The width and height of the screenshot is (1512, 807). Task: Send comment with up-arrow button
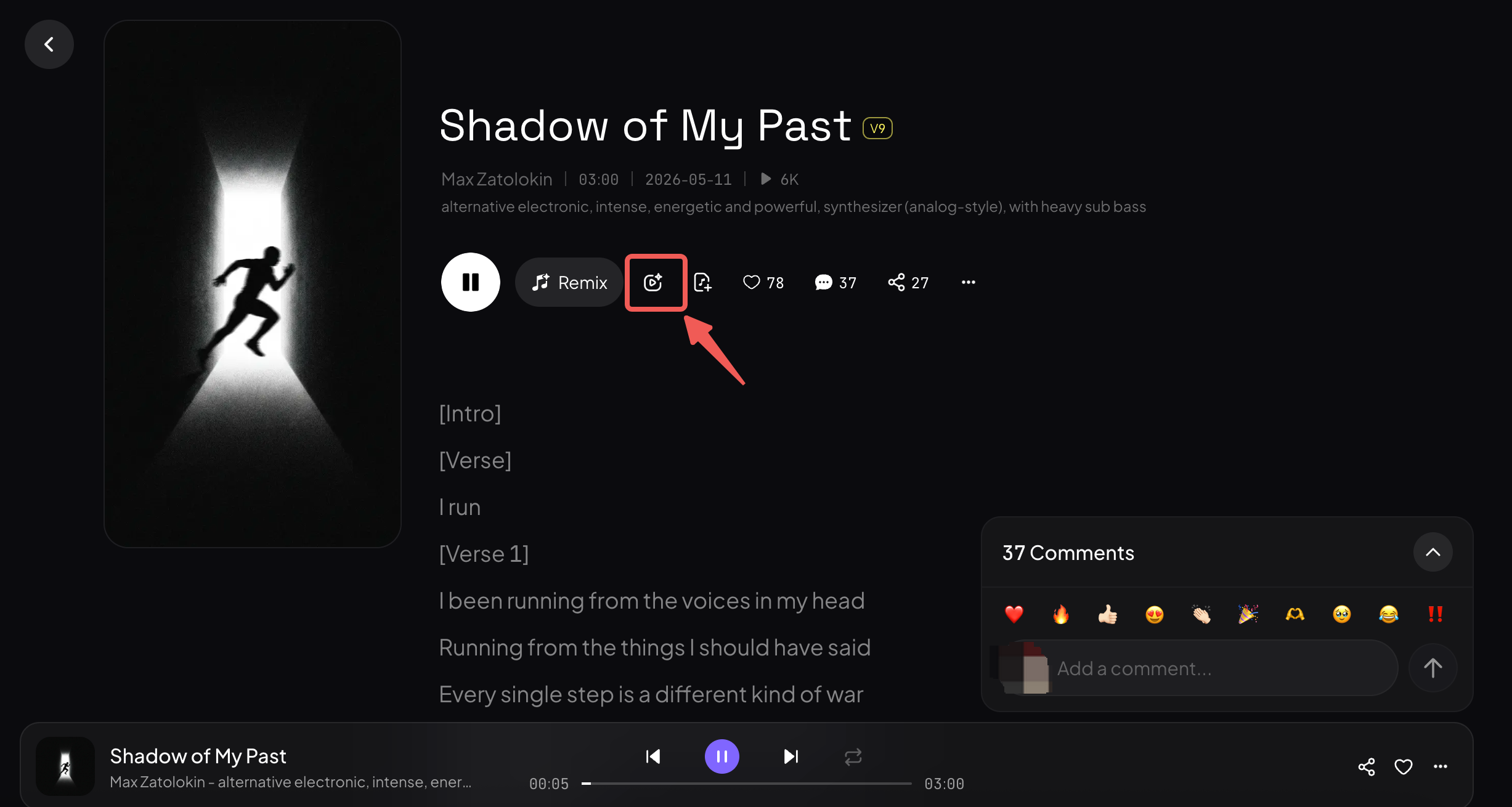tap(1433, 668)
